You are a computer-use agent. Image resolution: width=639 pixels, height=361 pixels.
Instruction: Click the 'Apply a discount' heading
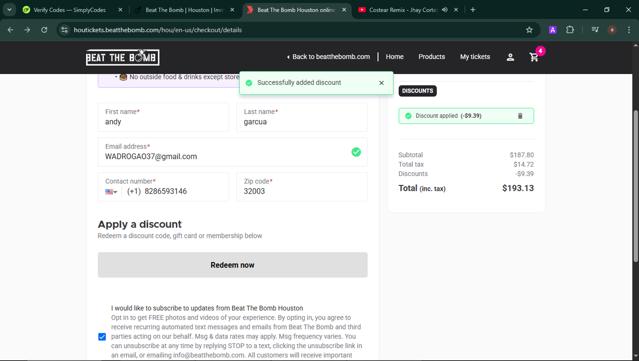(x=139, y=225)
